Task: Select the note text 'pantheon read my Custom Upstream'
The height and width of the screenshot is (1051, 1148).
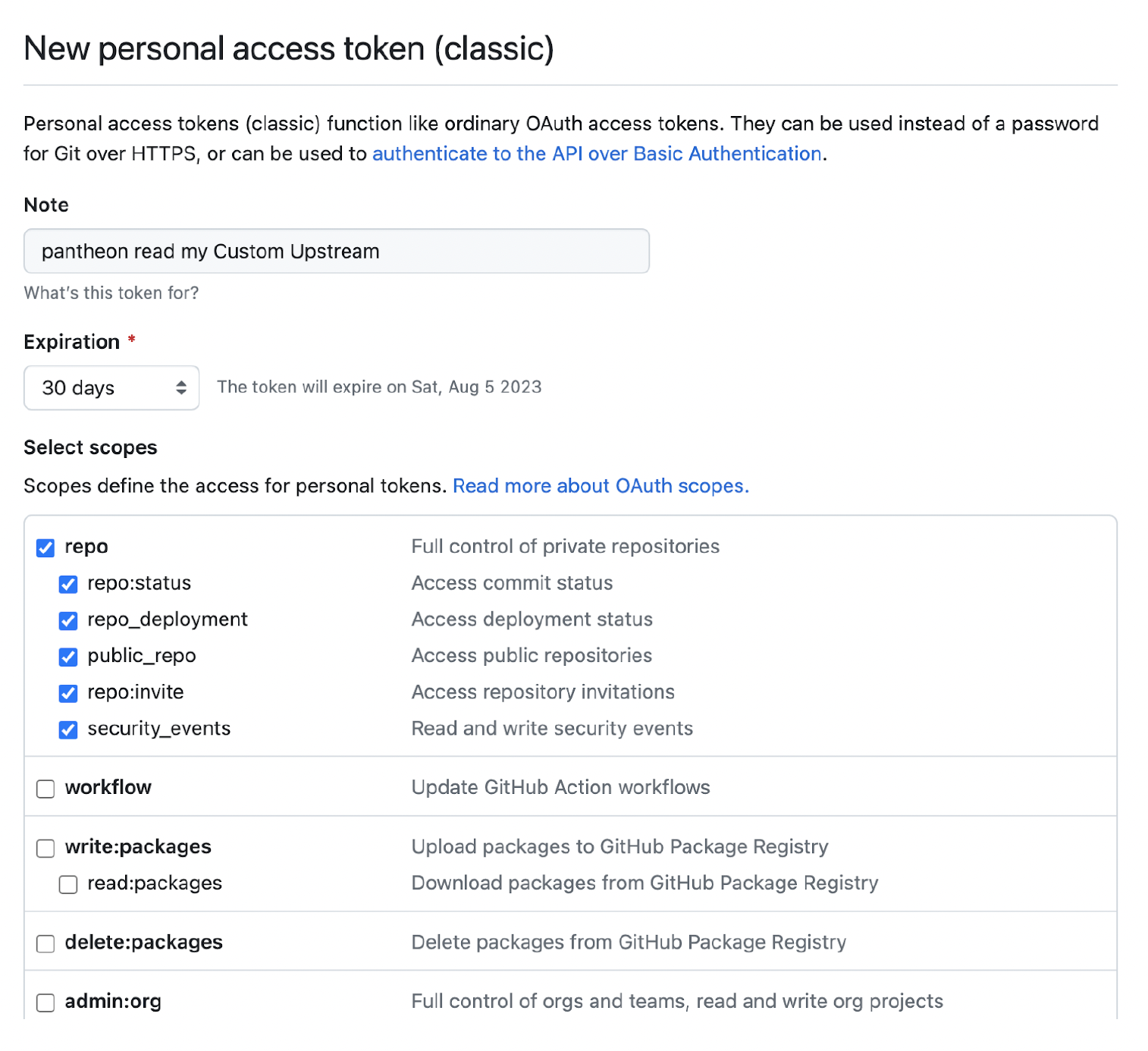Action: coord(209,251)
